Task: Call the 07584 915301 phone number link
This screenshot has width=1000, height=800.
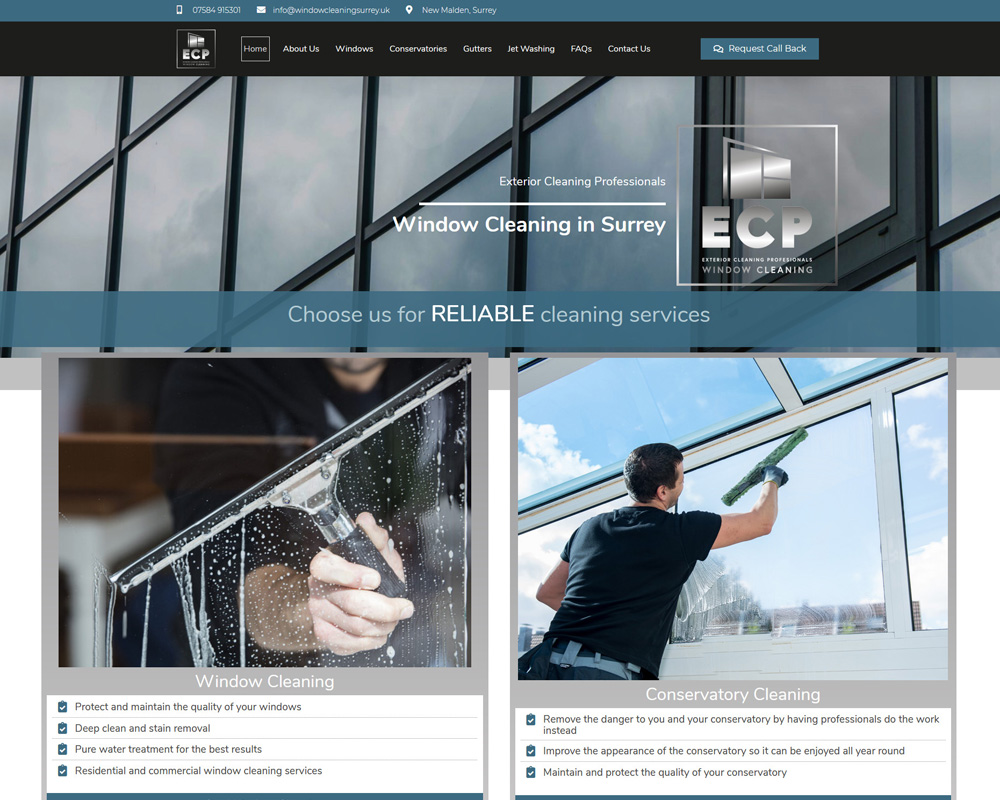Action: tap(216, 10)
